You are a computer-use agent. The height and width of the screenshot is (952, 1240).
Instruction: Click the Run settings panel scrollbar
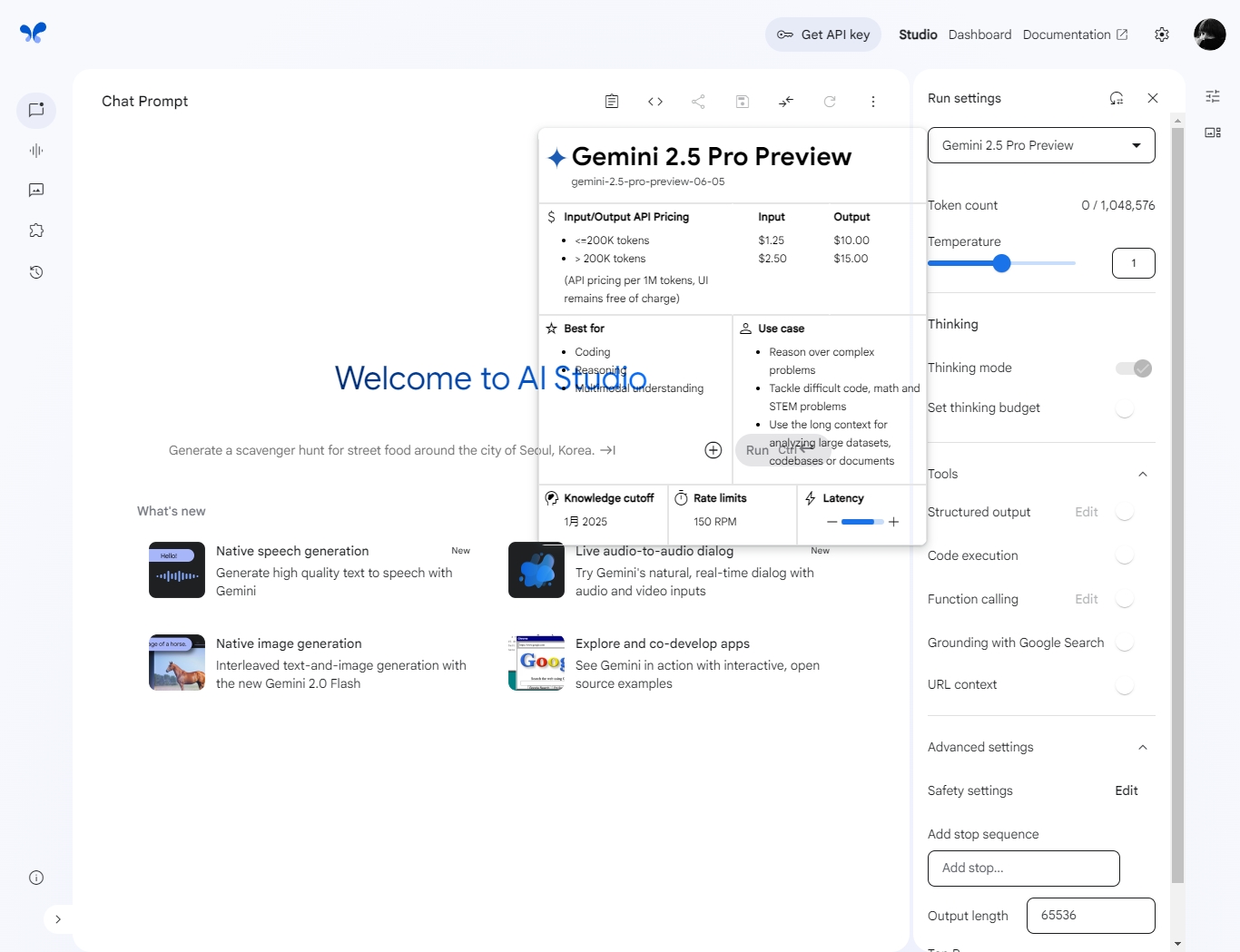coord(1177,505)
